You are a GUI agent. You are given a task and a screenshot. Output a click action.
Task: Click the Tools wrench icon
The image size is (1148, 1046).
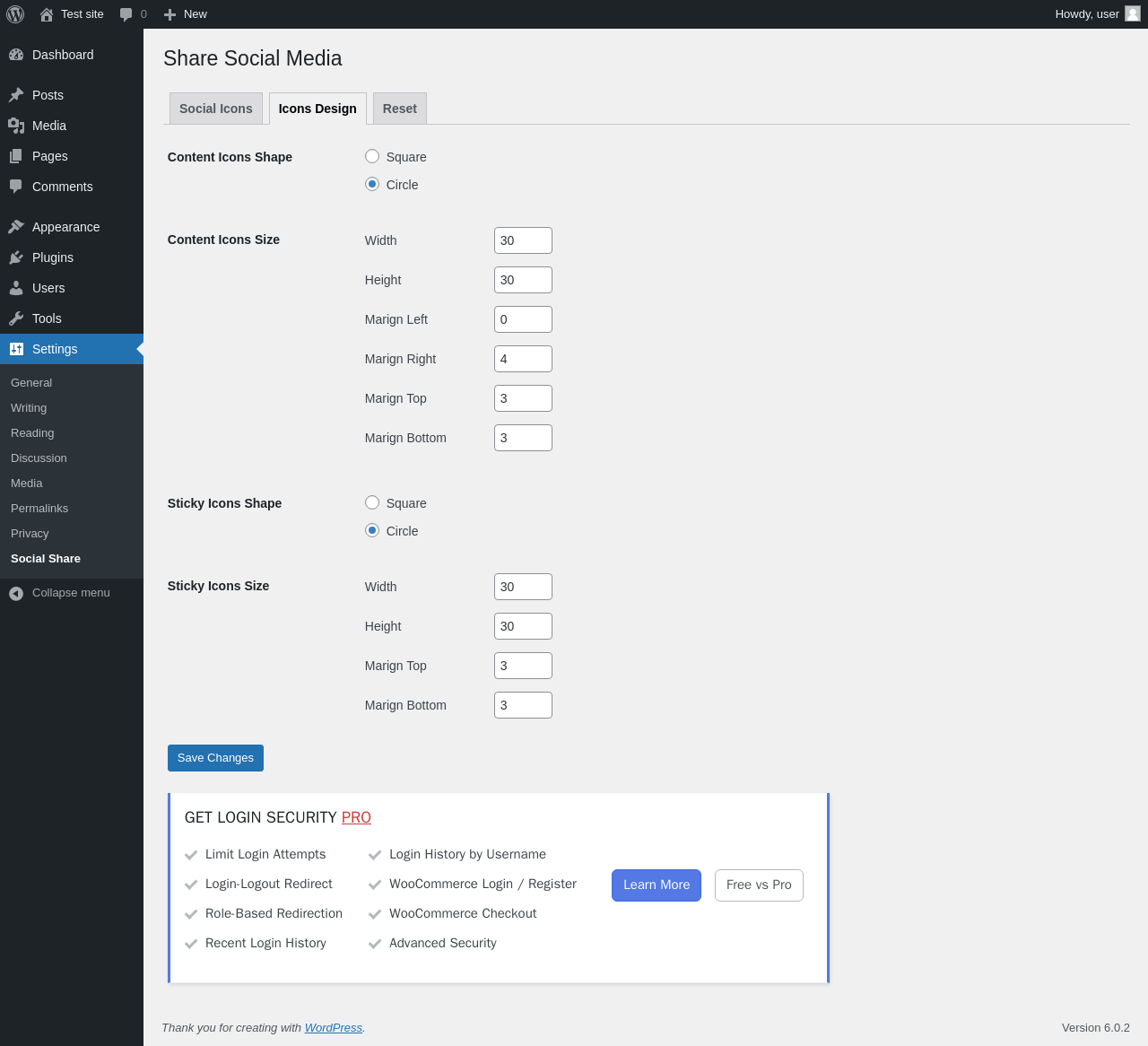click(16, 318)
